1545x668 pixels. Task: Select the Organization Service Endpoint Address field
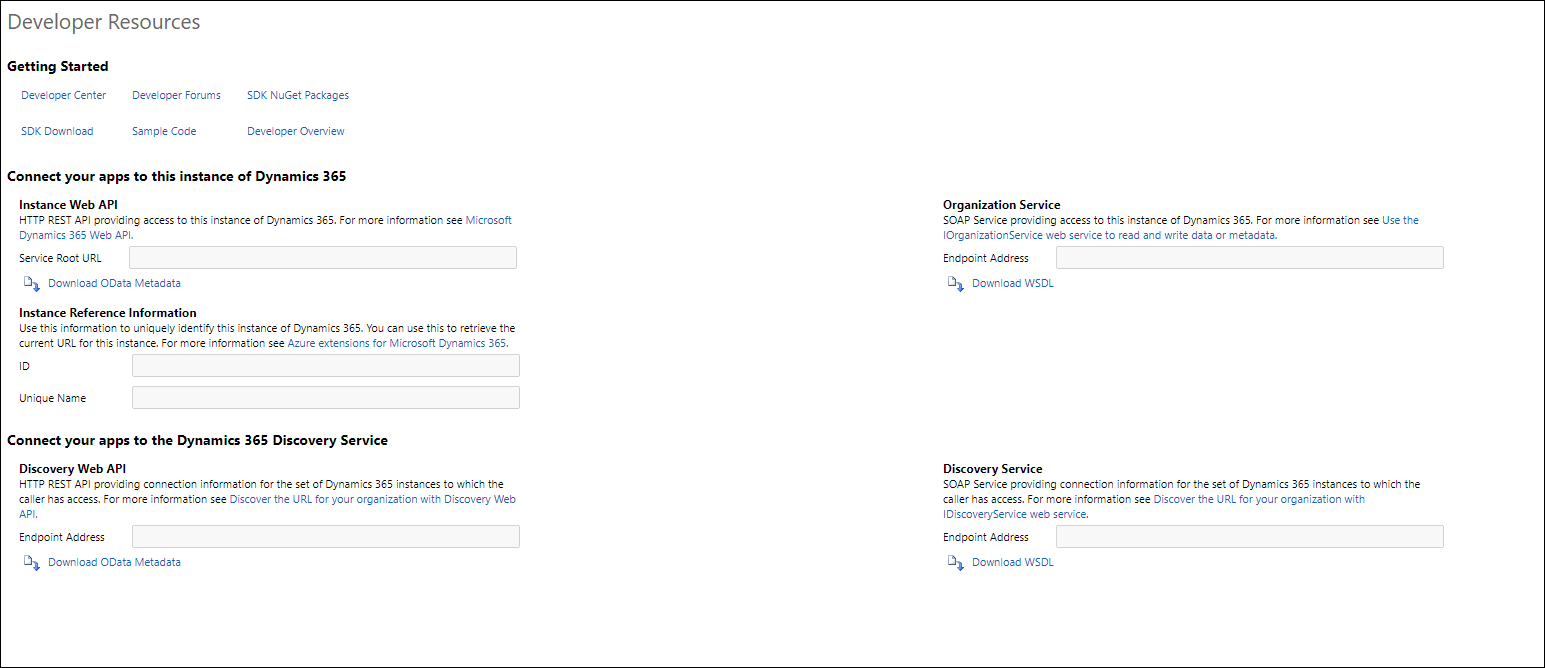tap(1250, 258)
